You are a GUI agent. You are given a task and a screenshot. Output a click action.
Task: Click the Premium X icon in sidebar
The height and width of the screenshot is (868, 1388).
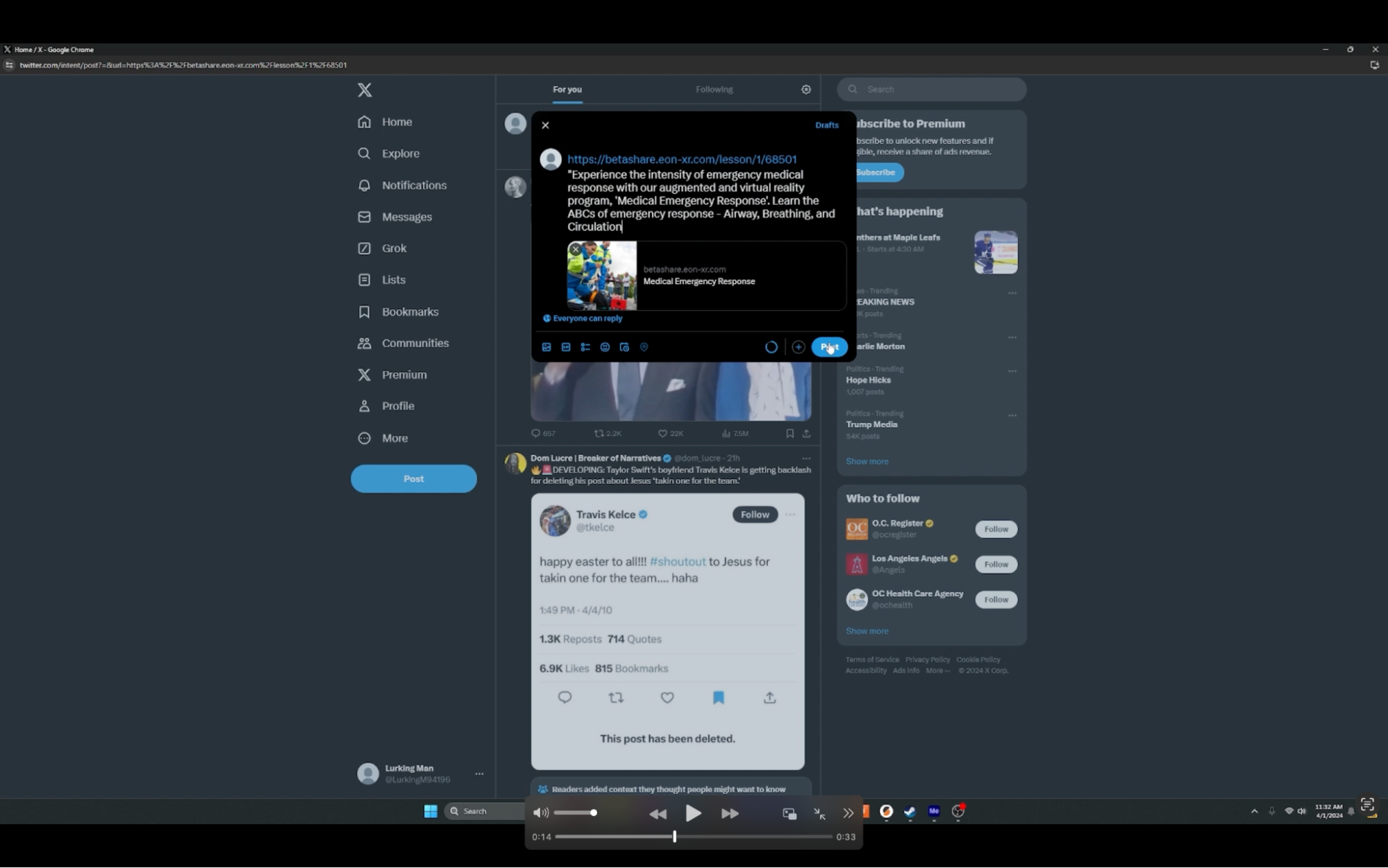364,375
